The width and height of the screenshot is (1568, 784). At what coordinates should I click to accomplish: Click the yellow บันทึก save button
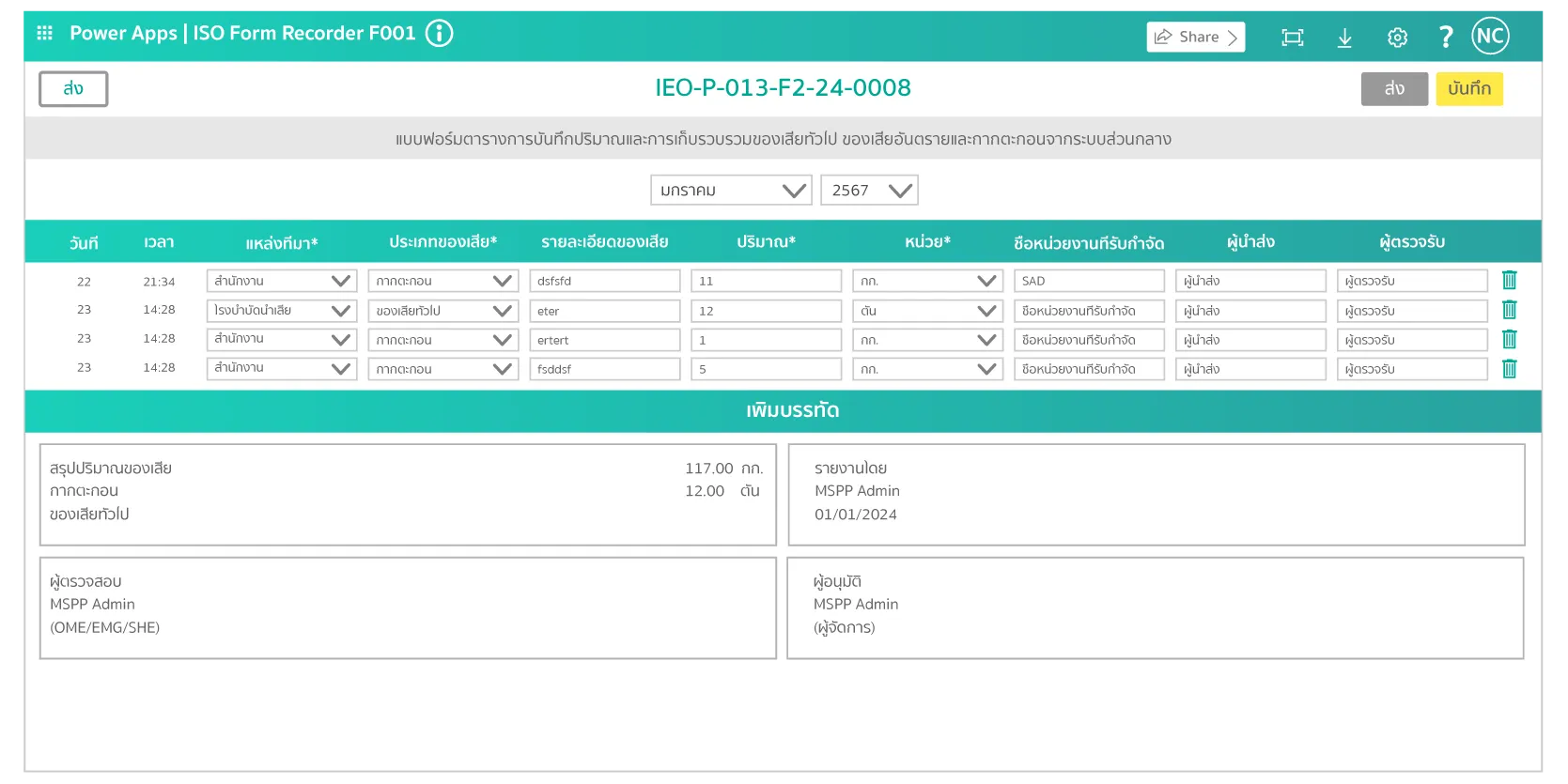[1469, 89]
